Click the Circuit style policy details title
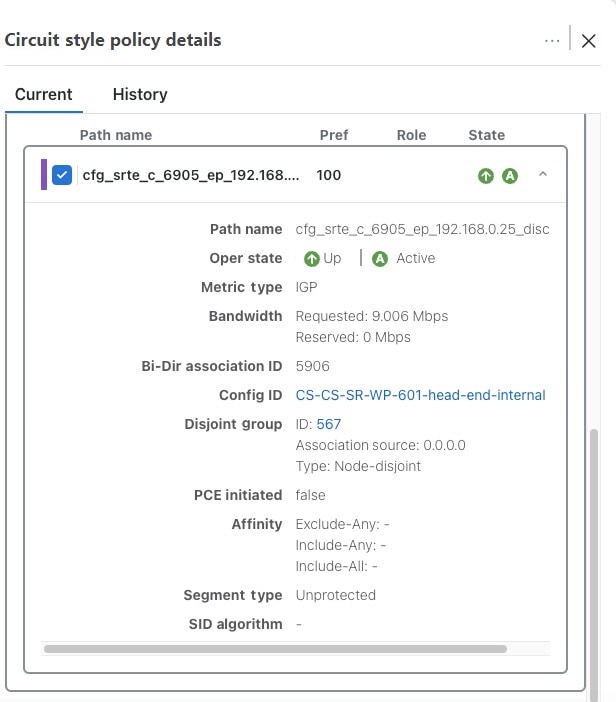The image size is (616, 702). (x=113, y=40)
